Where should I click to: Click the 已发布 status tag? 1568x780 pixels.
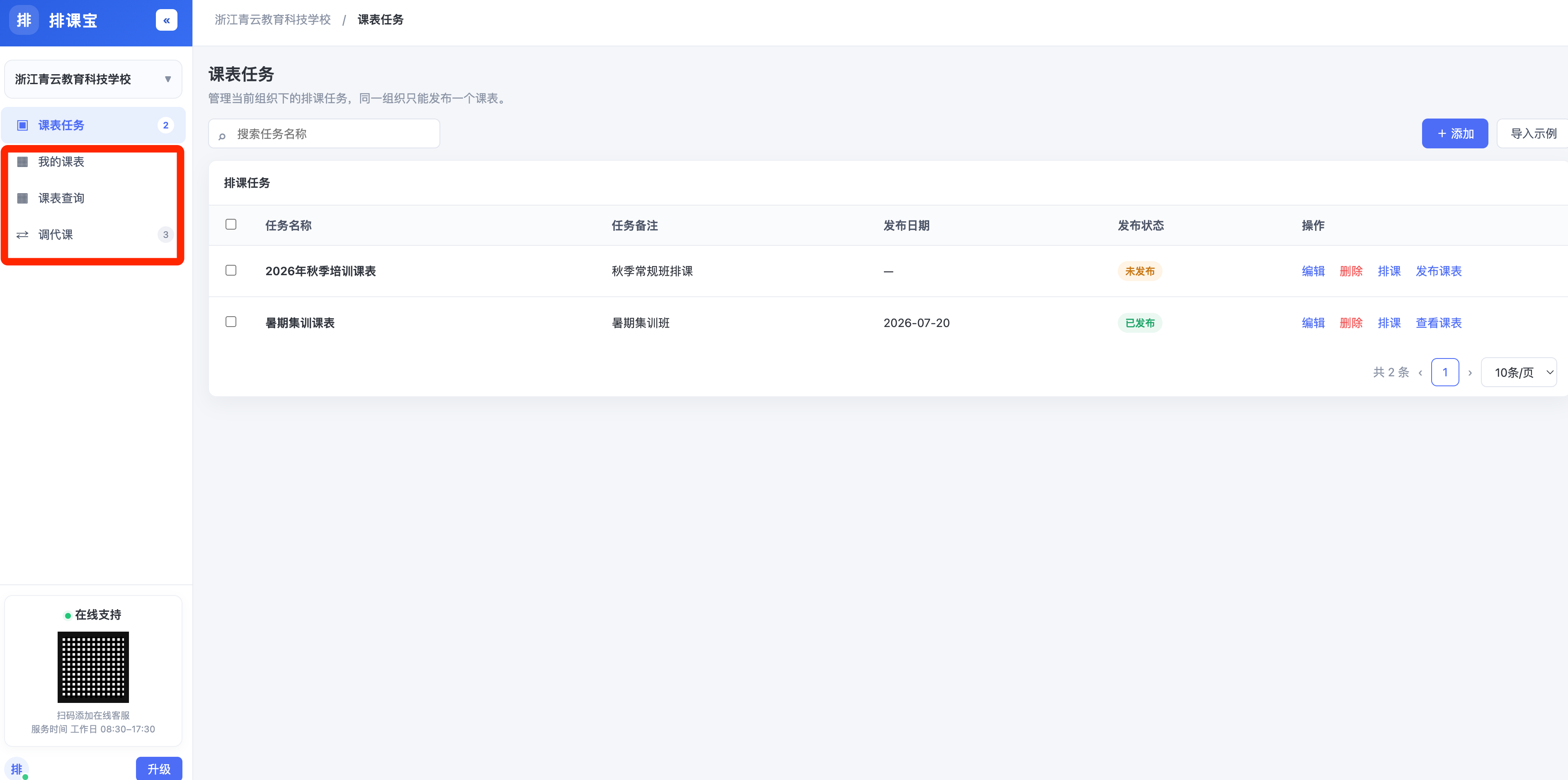click(x=1139, y=323)
